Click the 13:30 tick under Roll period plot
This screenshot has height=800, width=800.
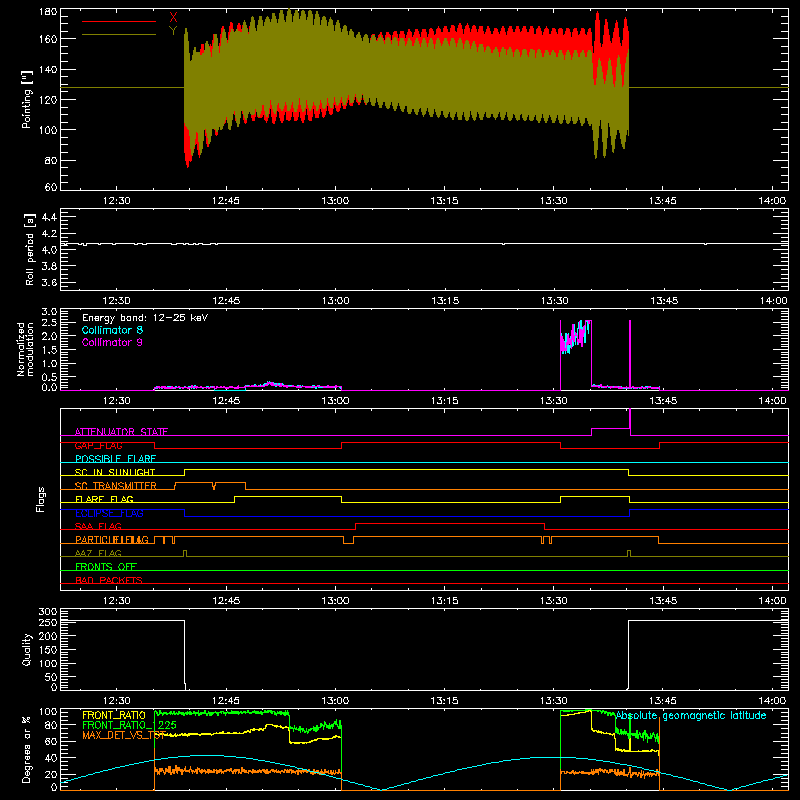coord(554,301)
